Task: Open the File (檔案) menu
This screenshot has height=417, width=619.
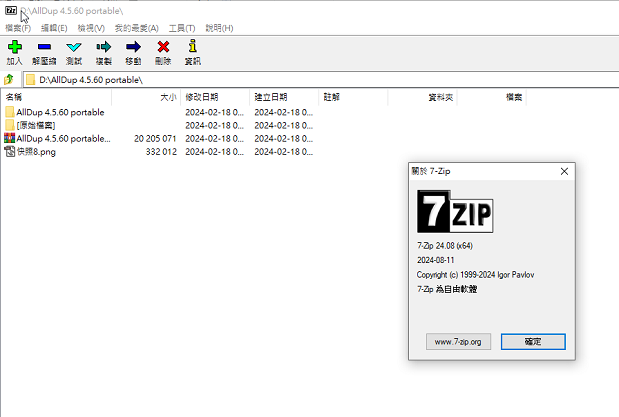Action: tap(18, 28)
